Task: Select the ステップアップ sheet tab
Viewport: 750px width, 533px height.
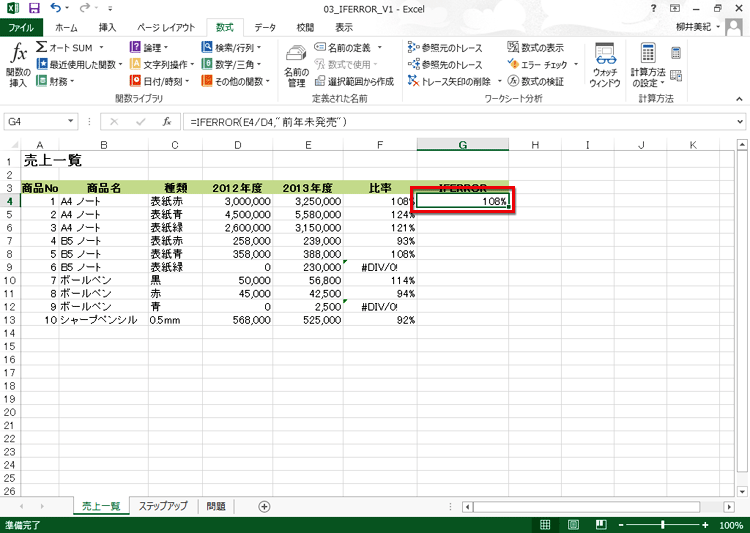Action: [163, 506]
